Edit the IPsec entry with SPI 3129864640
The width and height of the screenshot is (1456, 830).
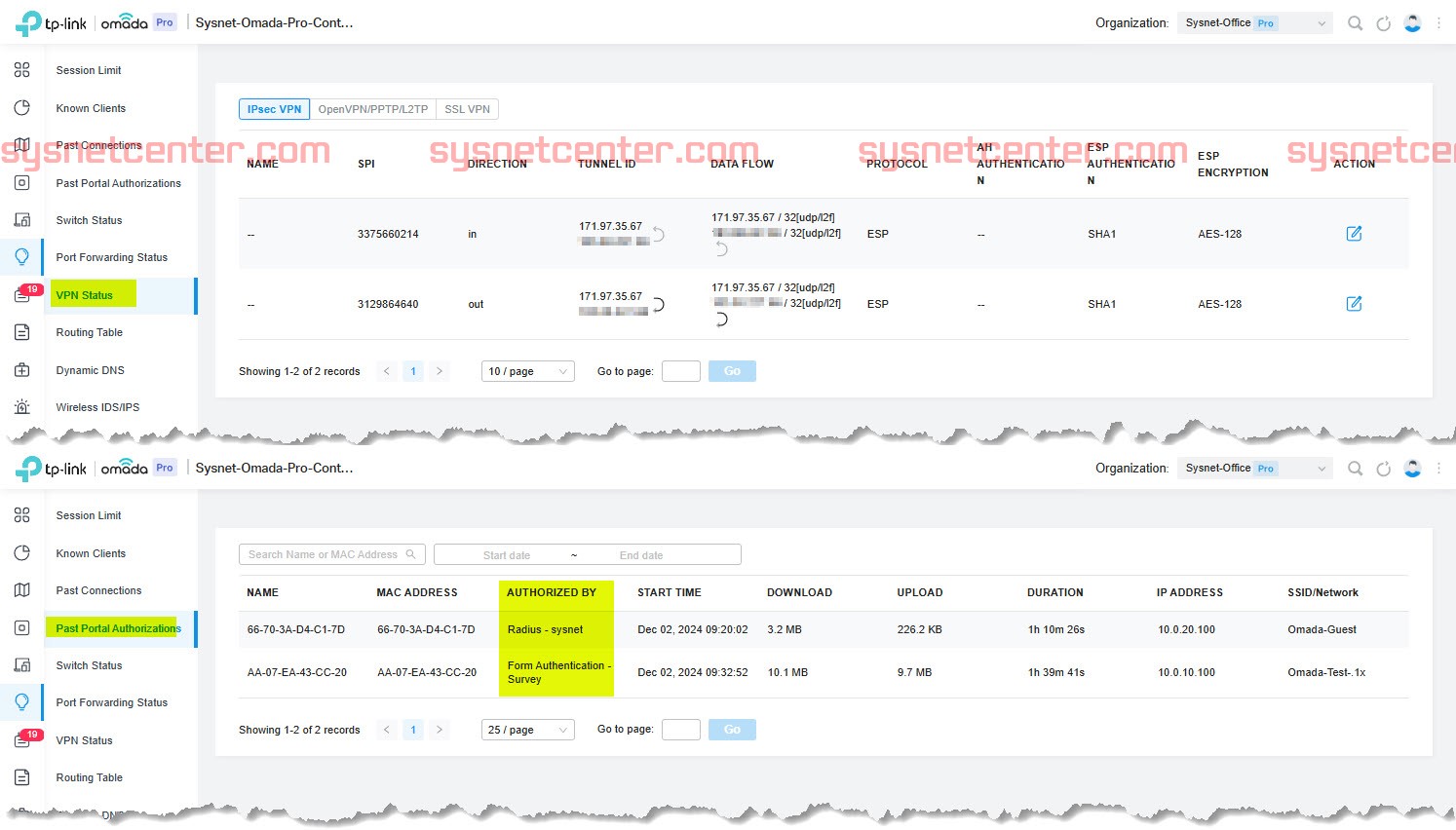(x=1354, y=304)
